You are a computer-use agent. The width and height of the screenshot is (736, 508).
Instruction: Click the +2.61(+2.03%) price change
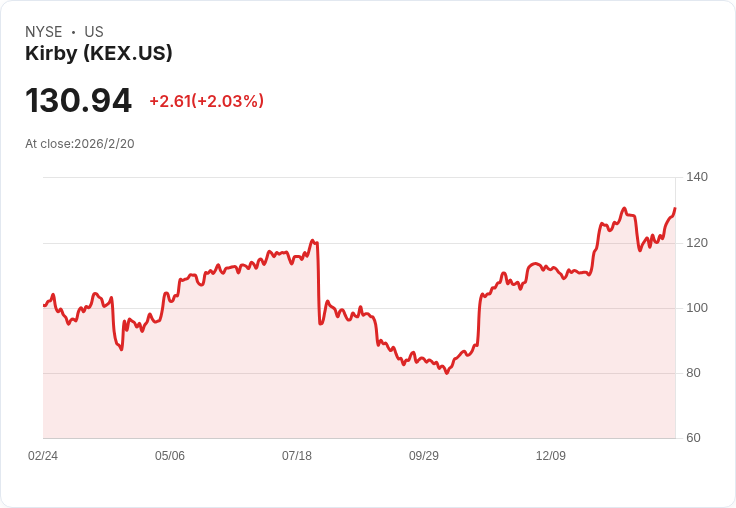pyautogui.click(x=206, y=101)
